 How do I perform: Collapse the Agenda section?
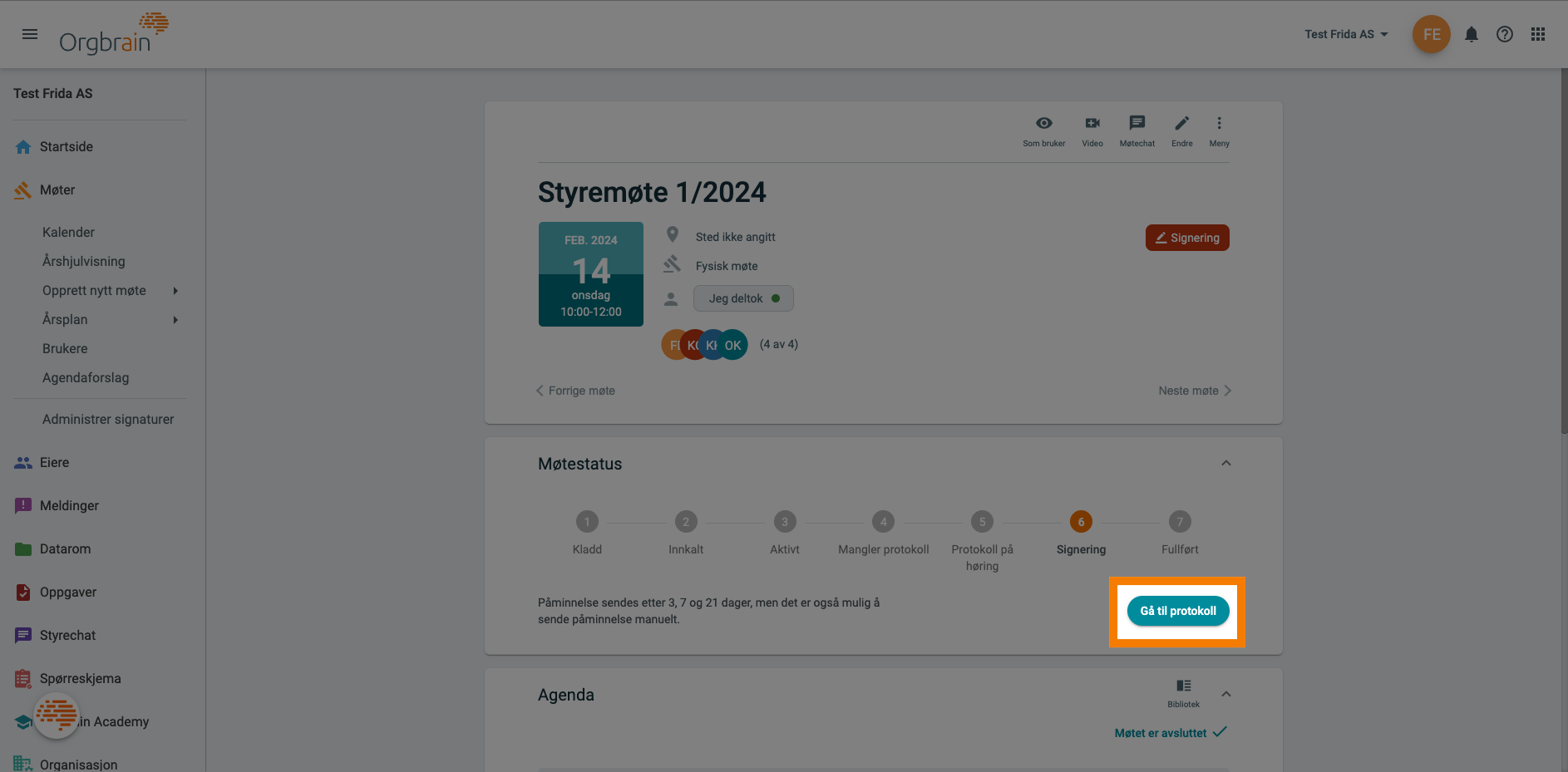pyautogui.click(x=1226, y=695)
